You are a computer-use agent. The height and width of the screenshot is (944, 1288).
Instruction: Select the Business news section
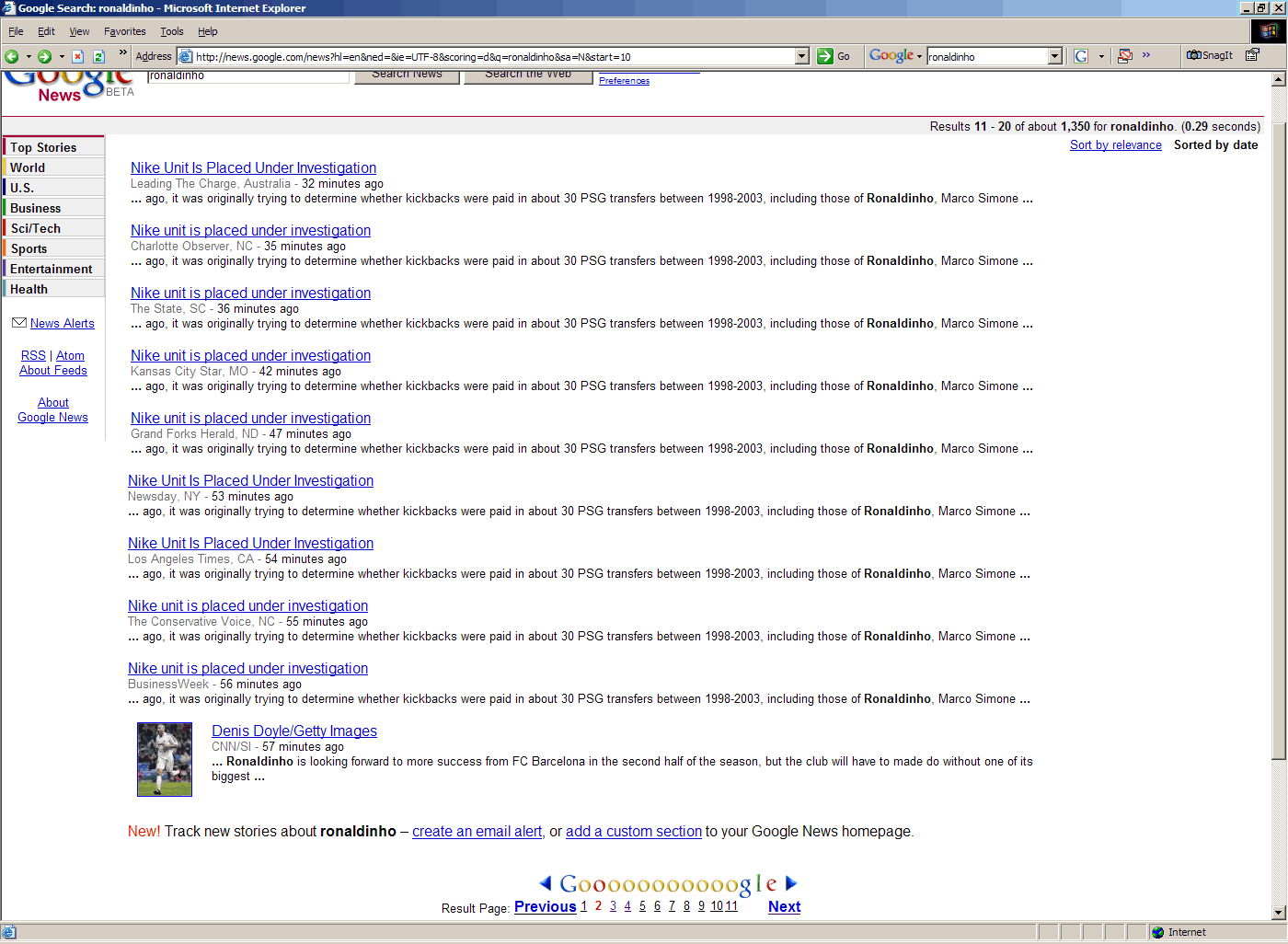pyautogui.click(x=54, y=208)
